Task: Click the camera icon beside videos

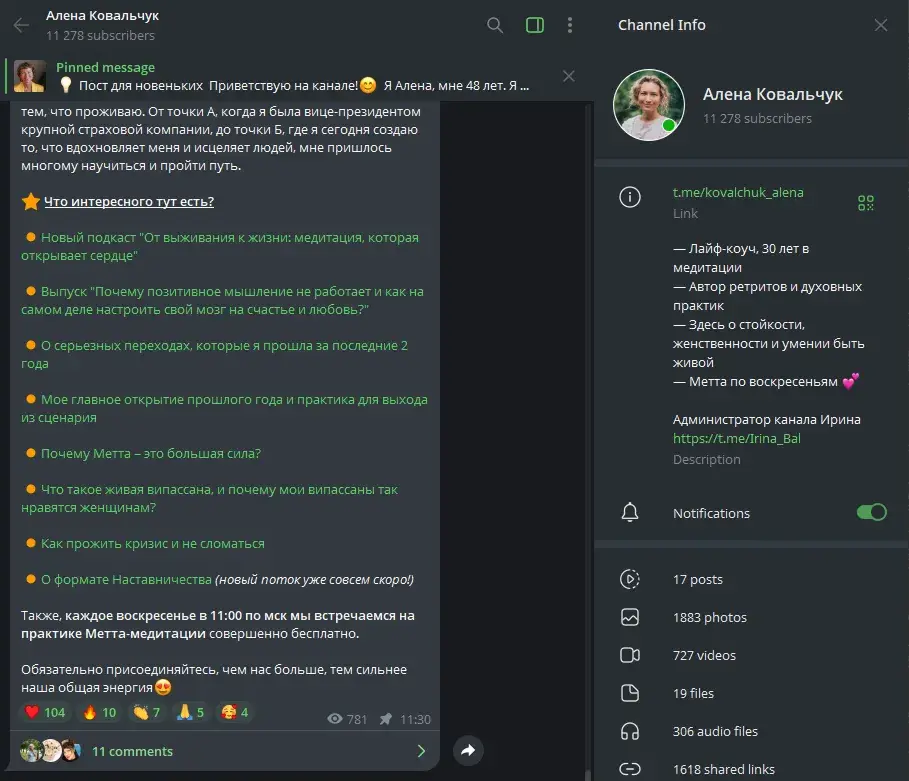Action: tap(630, 655)
